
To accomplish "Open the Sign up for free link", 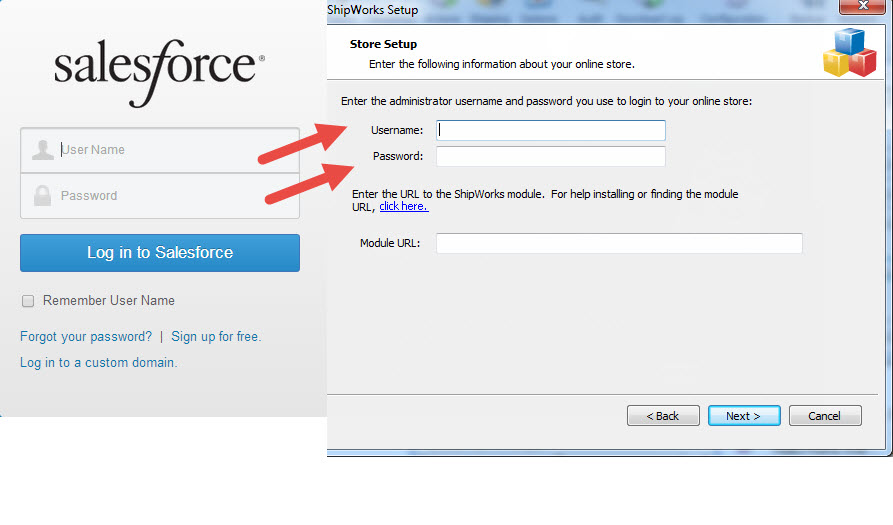I will [216, 337].
